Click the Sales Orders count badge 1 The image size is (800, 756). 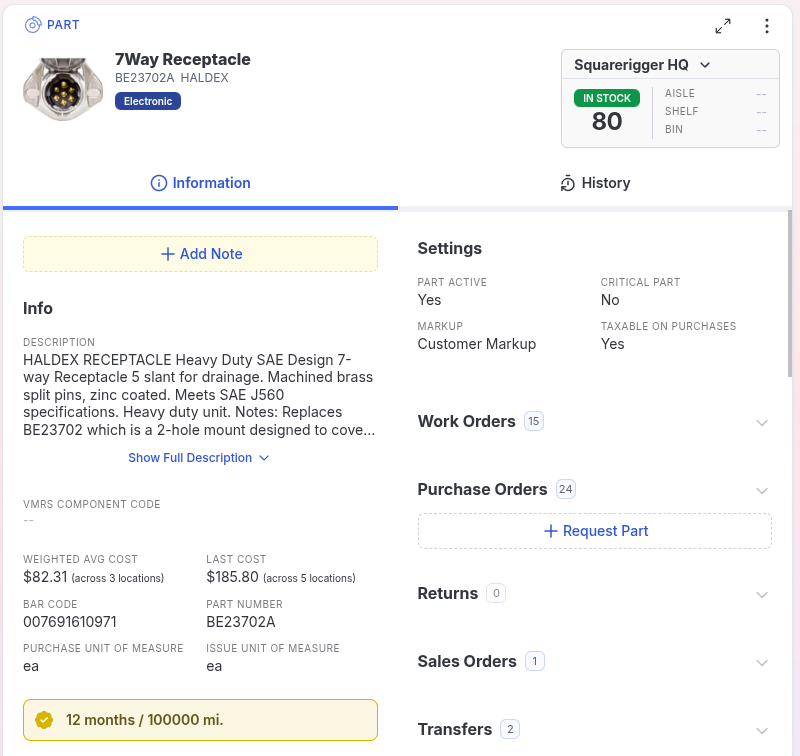click(x=535, y=661)
